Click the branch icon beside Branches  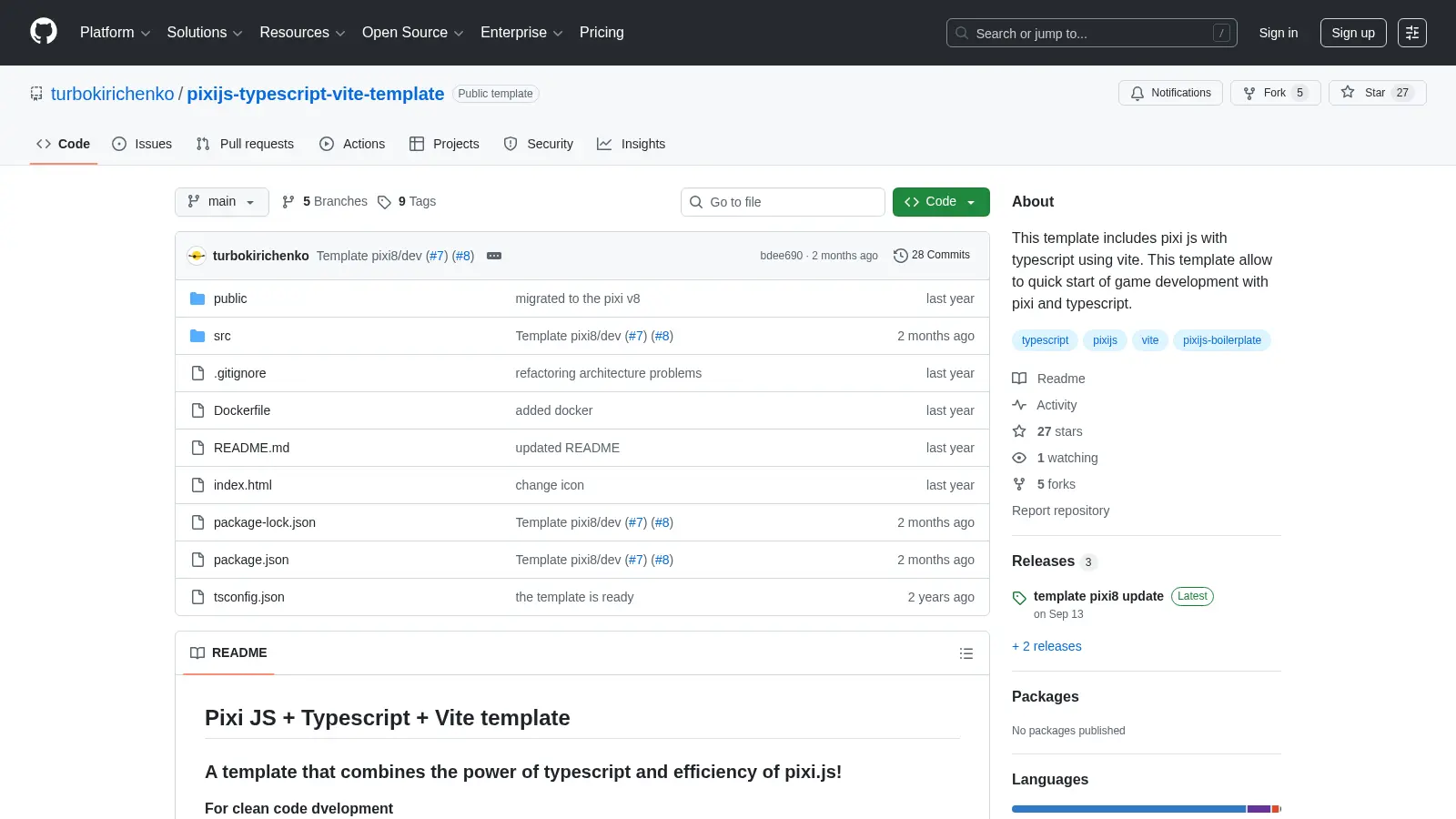(x=288, y=202)
